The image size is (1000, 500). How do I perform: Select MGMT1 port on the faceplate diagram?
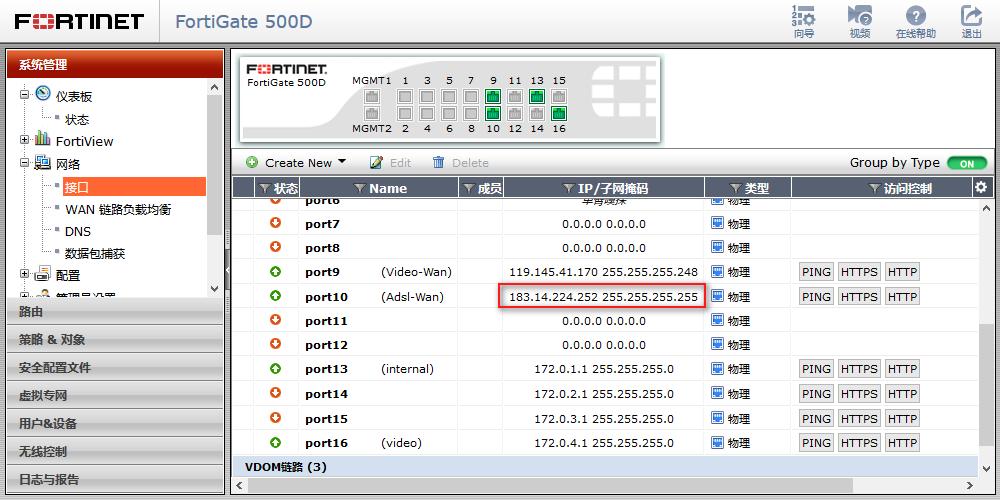tap(372, 97)
